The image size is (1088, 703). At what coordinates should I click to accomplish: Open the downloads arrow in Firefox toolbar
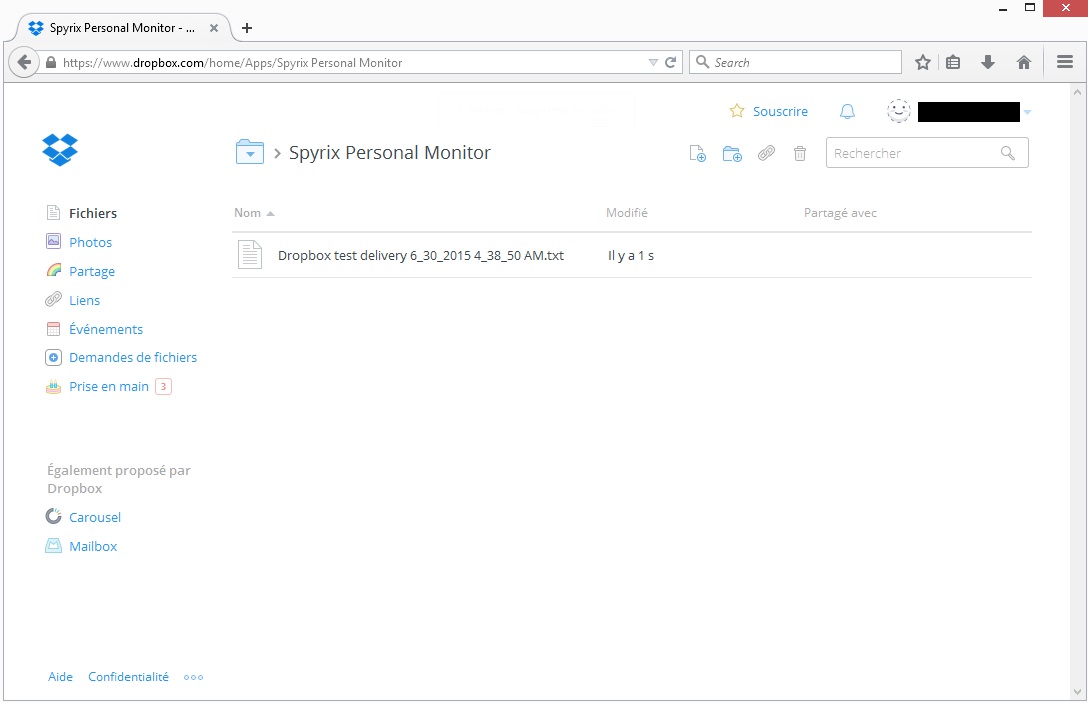coord(987,62)
